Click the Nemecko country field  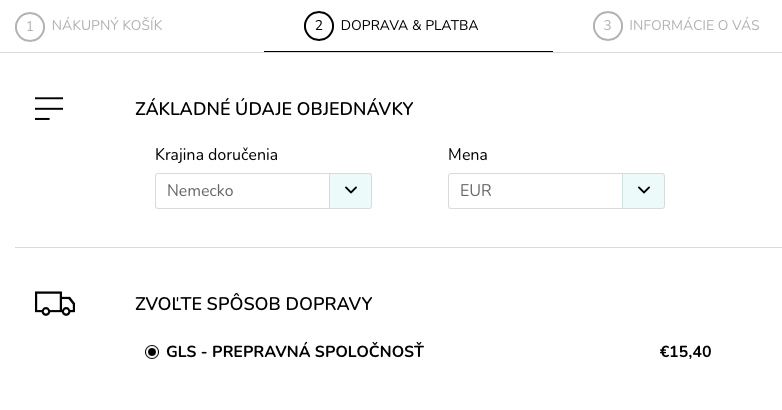click(242, 191)
